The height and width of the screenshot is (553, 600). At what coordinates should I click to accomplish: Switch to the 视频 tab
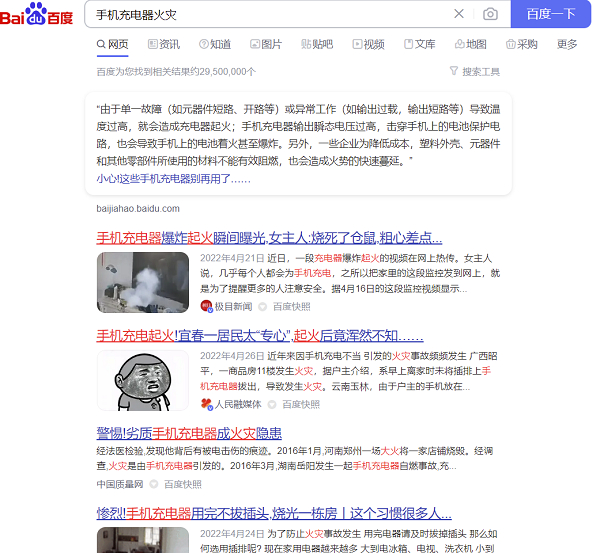368,44
